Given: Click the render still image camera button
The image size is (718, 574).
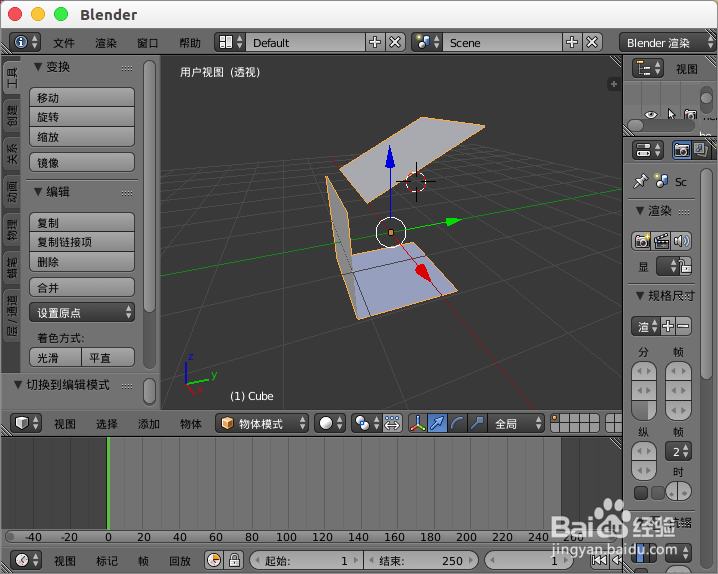Looking at the screenshot, I should (642, 241).
